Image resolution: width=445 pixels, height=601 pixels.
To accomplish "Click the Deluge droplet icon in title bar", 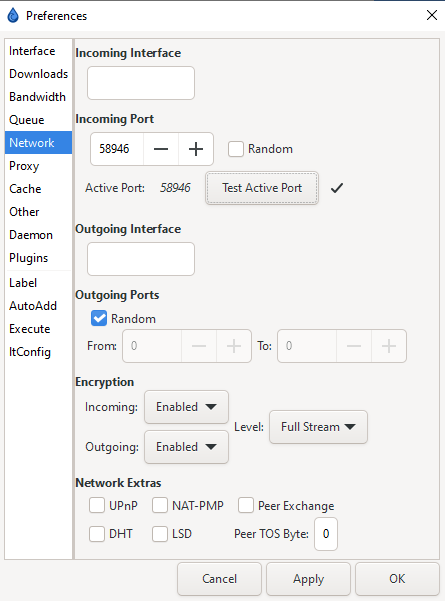I will 13,16.
